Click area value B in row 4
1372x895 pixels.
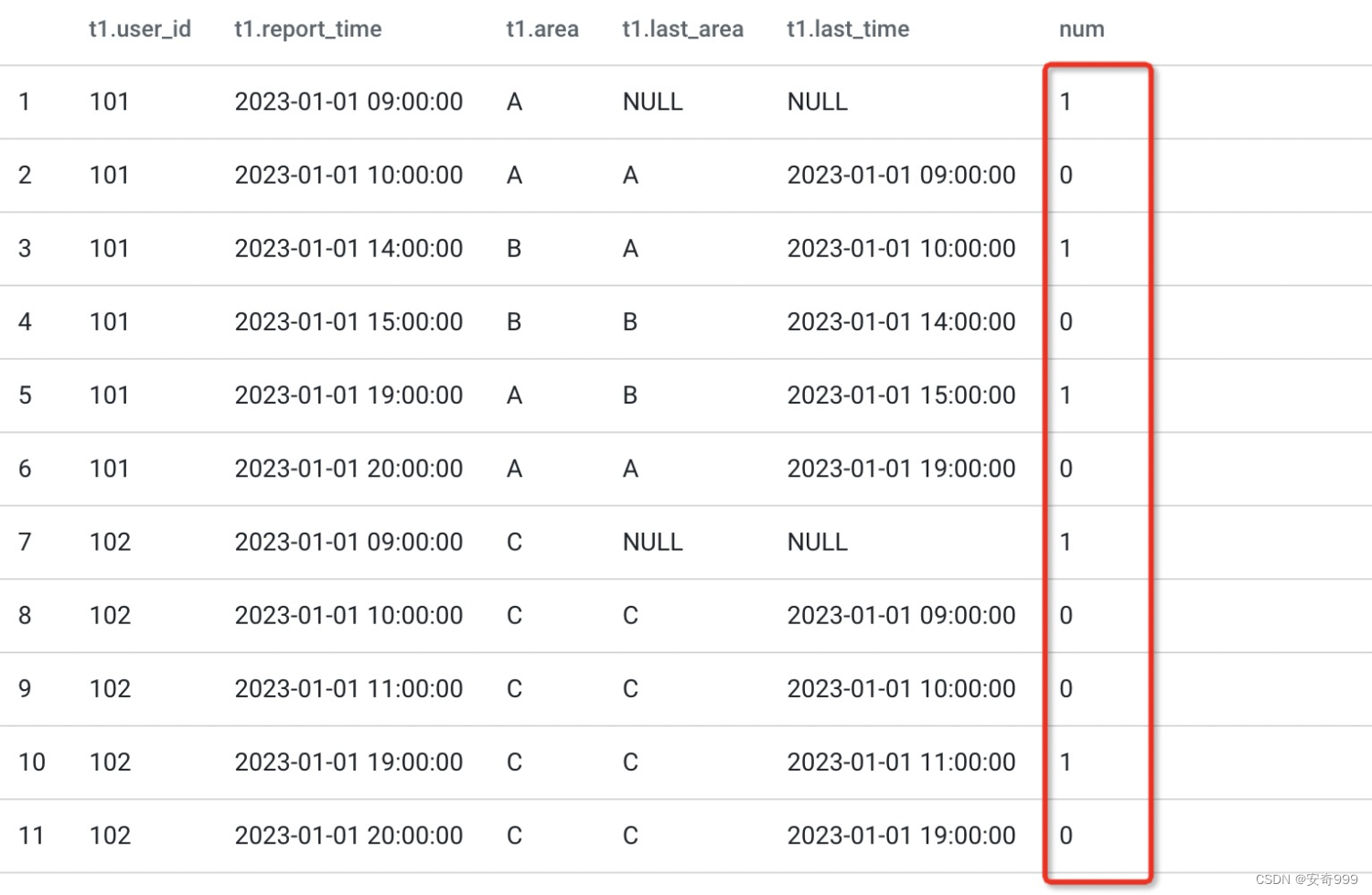point(514,321)
